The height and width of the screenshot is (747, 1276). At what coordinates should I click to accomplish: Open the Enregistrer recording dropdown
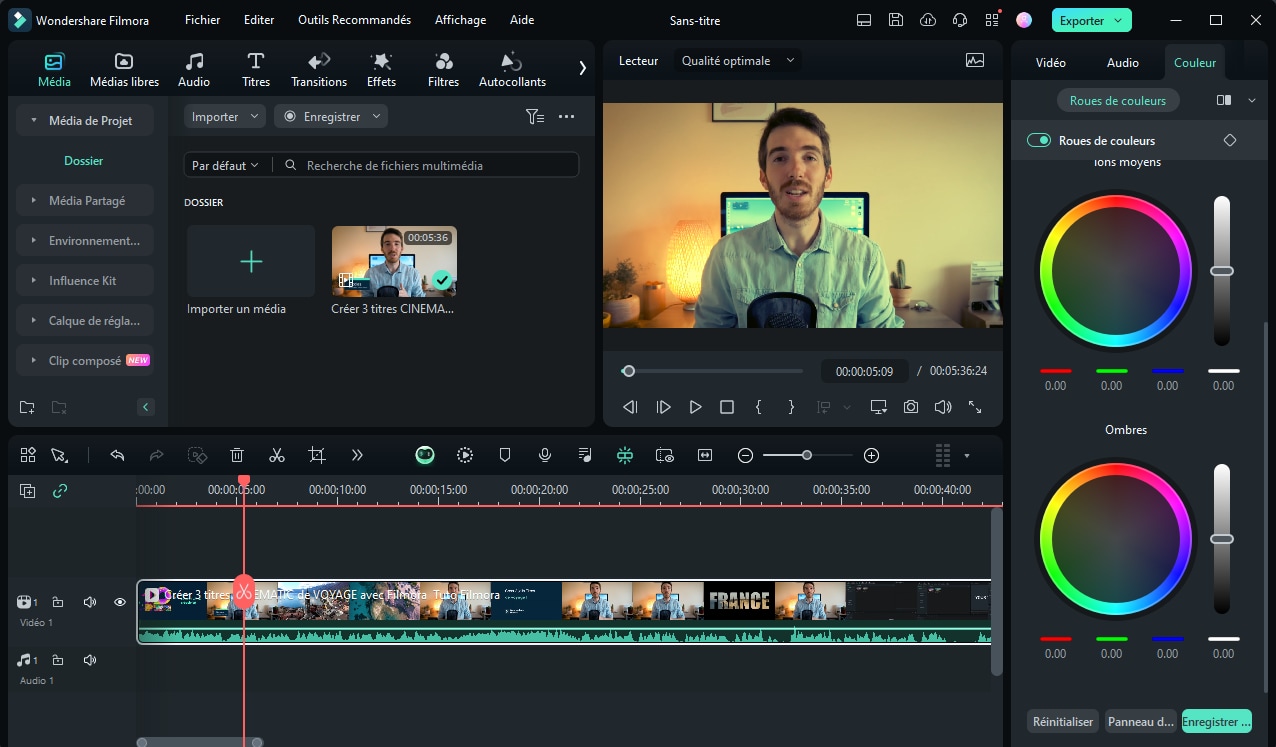[x=331, y=117]
